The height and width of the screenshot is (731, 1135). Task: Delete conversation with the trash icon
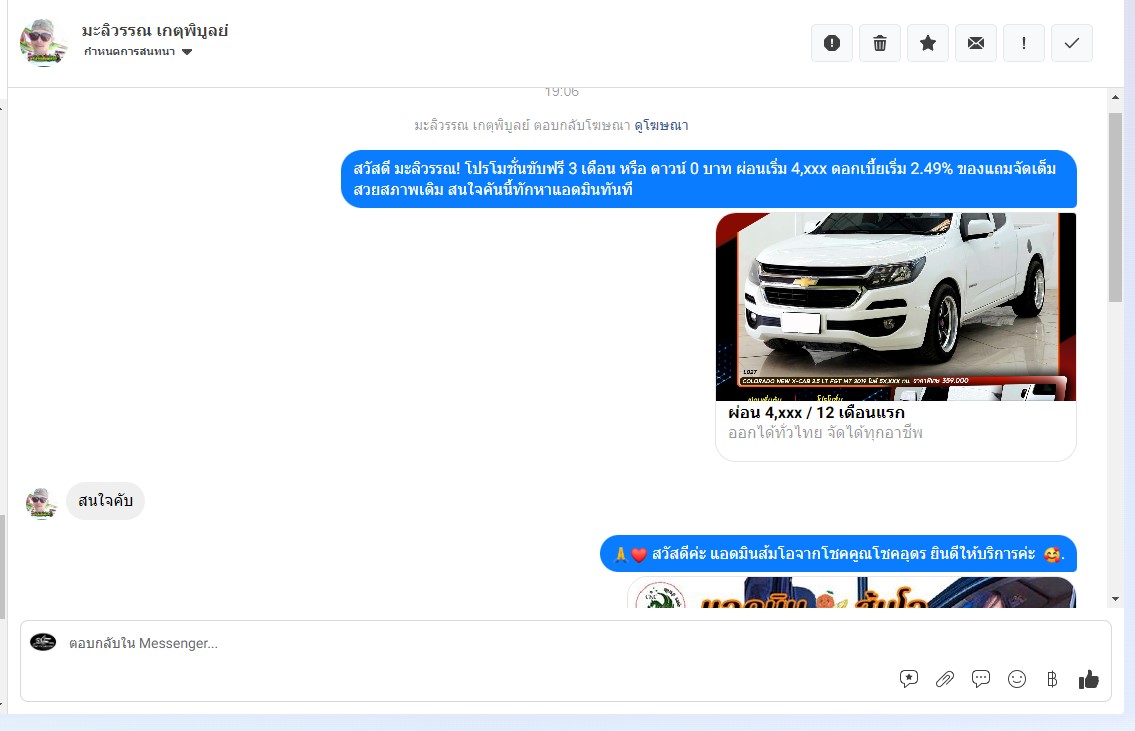click(x=880, y=43)
